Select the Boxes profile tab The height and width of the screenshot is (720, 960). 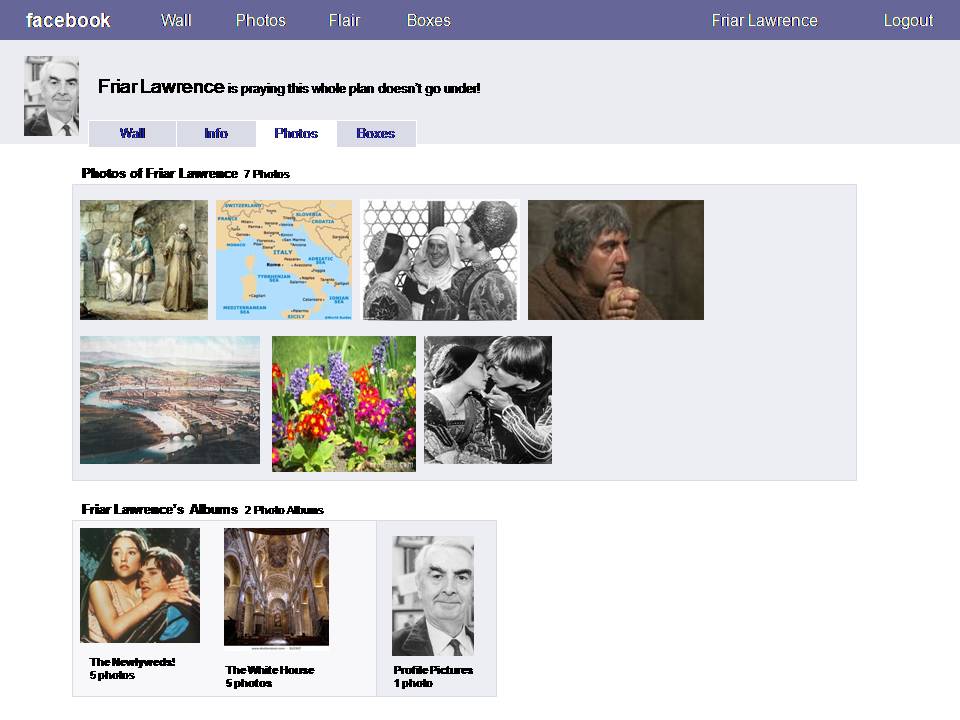(x=376, y=134)
